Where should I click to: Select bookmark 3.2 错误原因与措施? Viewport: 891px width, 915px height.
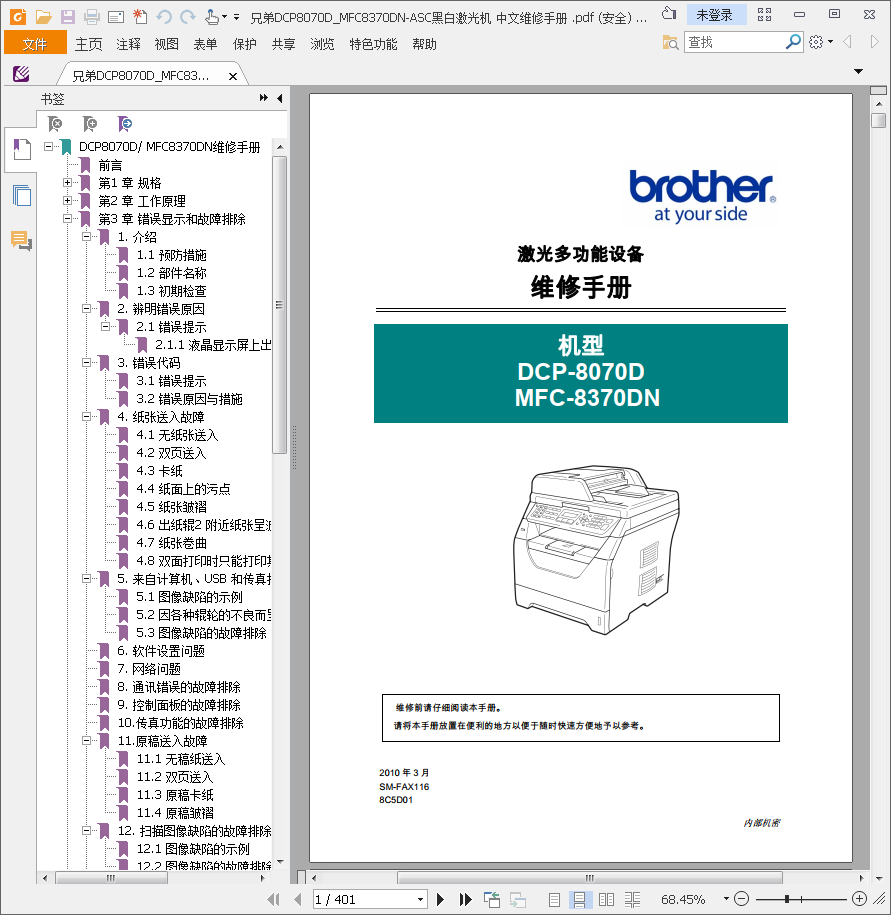[x=189, y=399]
